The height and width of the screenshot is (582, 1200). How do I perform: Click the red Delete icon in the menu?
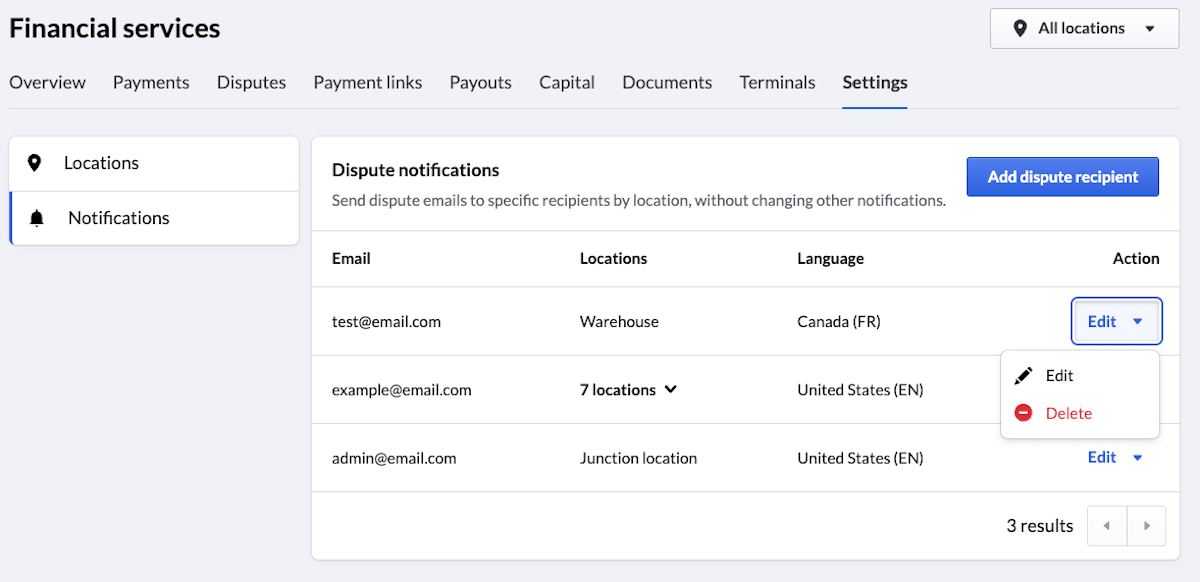[x=1023, y=412]
